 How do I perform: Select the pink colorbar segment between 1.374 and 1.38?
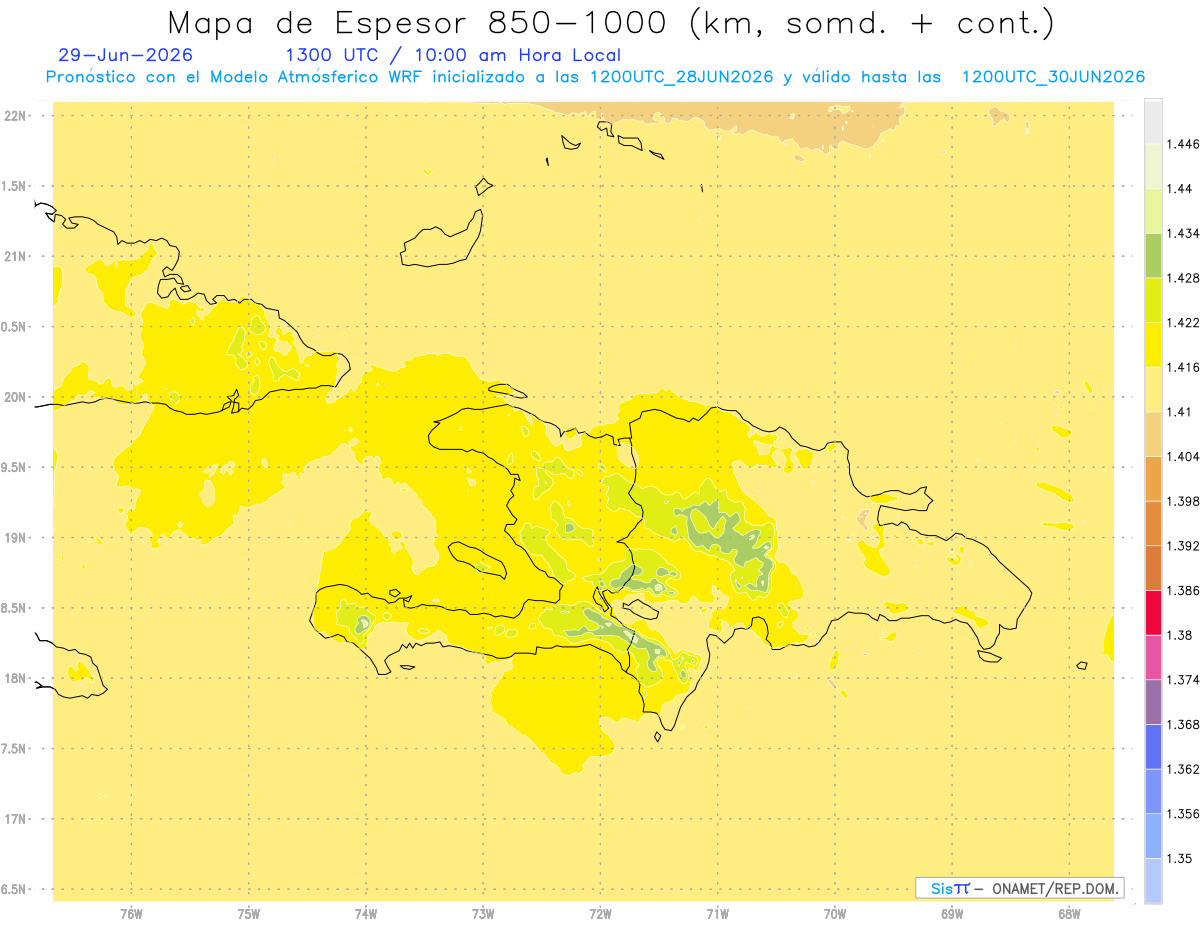point(1153,657)
